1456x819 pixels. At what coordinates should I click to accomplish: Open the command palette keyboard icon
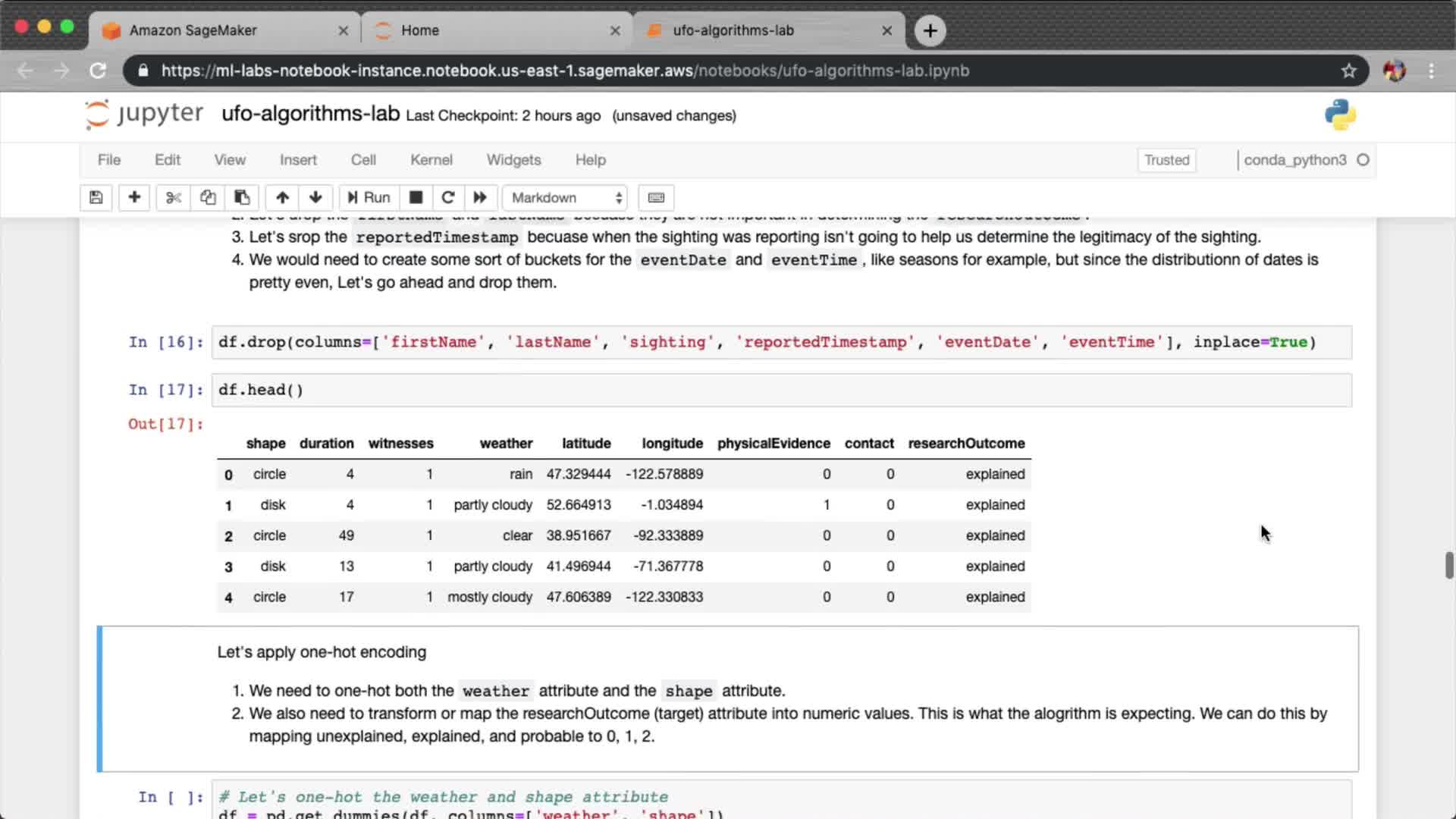click(x=656, y=197)
